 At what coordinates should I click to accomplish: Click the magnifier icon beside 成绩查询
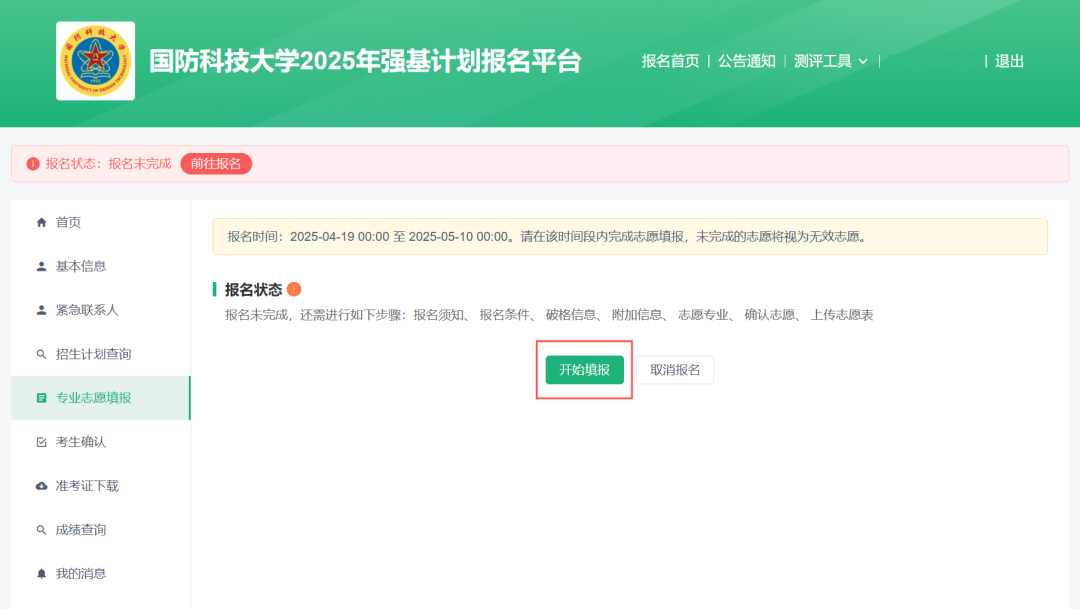[41, 530]
